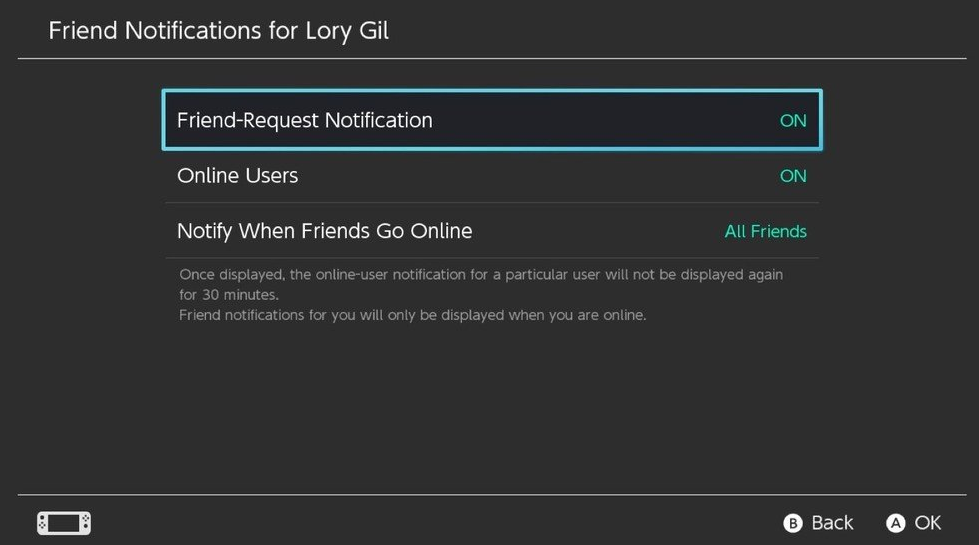979x545 pixels.
Task: Click the Lory Gil name in the header
Action: coord(347,31)
